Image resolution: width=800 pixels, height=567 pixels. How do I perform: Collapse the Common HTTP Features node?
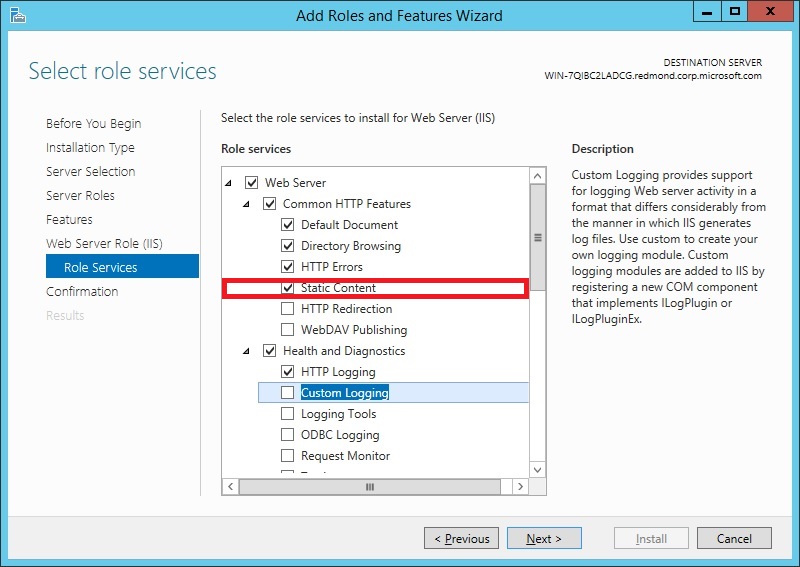[x=246, y=204]
